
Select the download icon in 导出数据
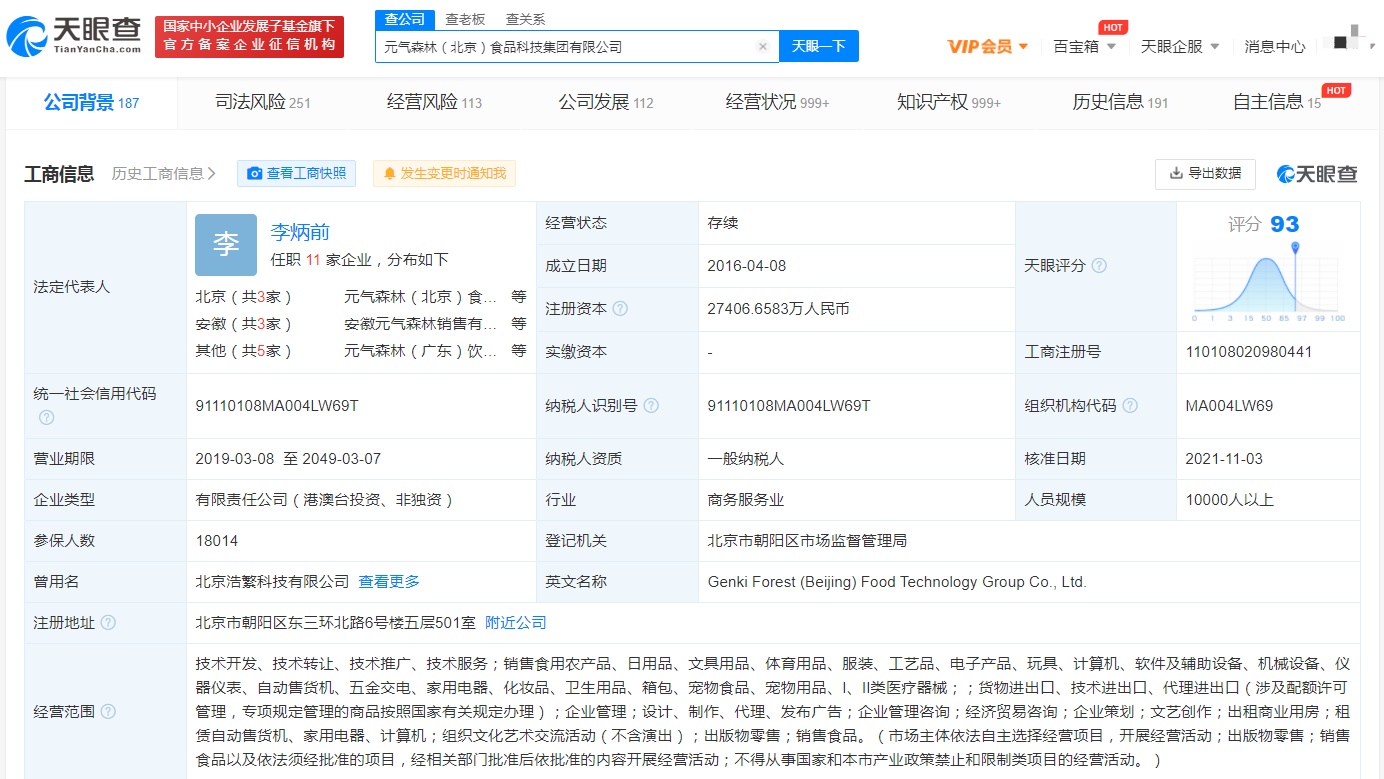[1176, 173]
